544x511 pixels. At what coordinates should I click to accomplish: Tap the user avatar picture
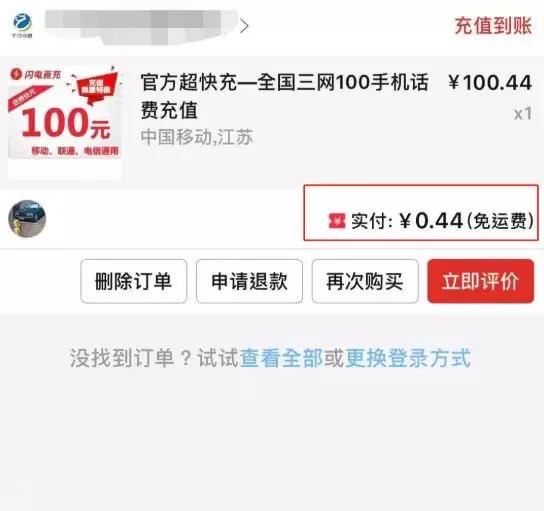coord(27,219)
